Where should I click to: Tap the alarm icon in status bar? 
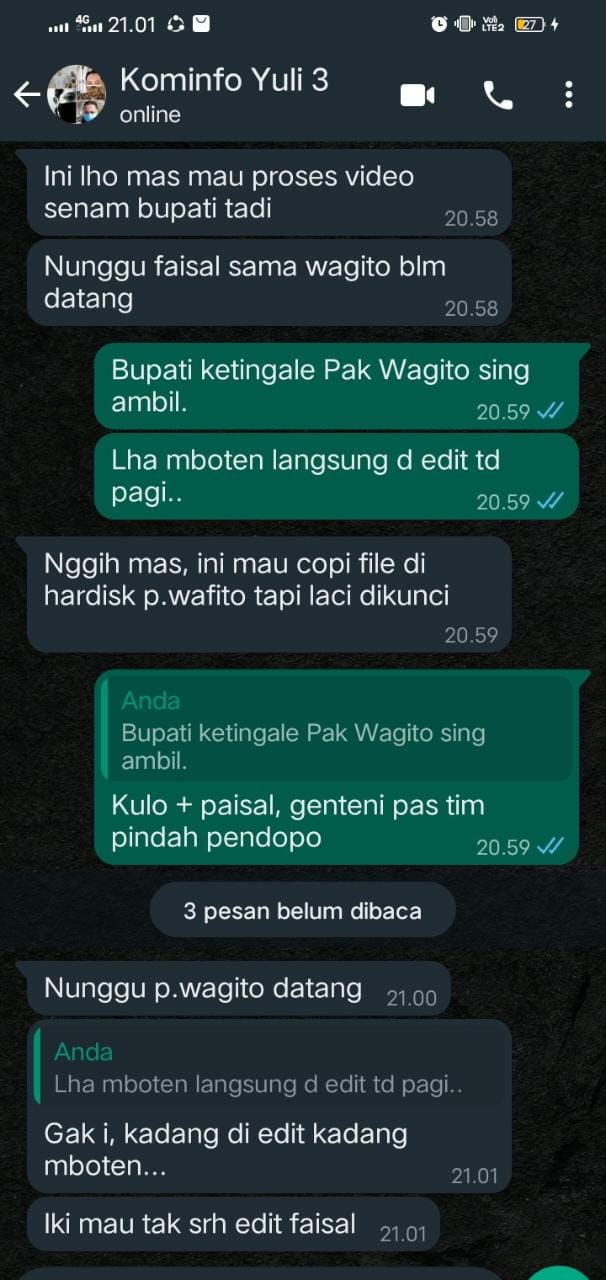[439, 24]
